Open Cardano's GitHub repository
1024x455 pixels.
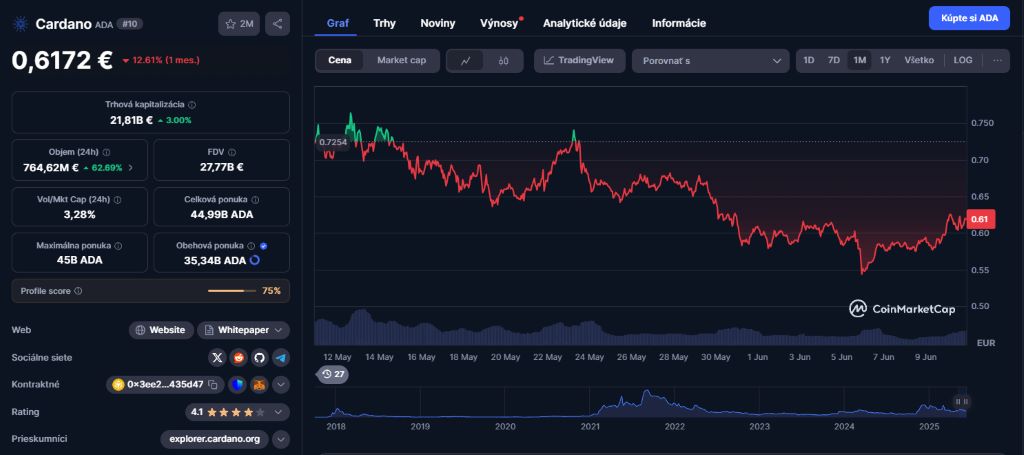[x=259, y=357]
